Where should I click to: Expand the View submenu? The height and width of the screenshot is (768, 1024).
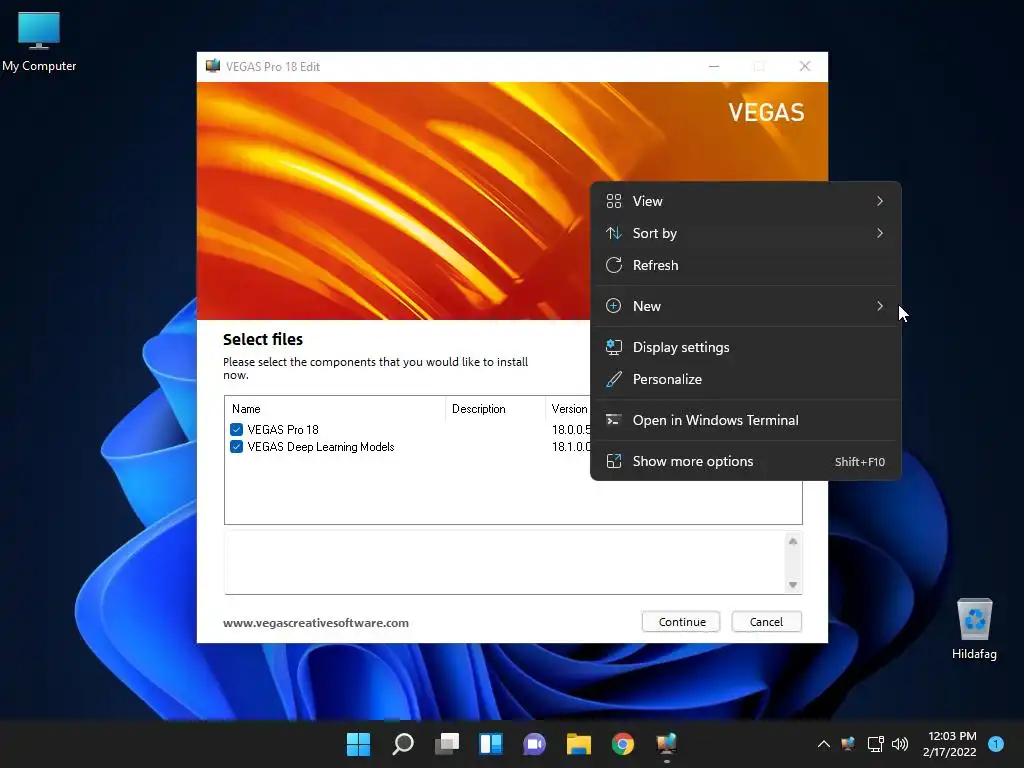(x=746, y=201)
